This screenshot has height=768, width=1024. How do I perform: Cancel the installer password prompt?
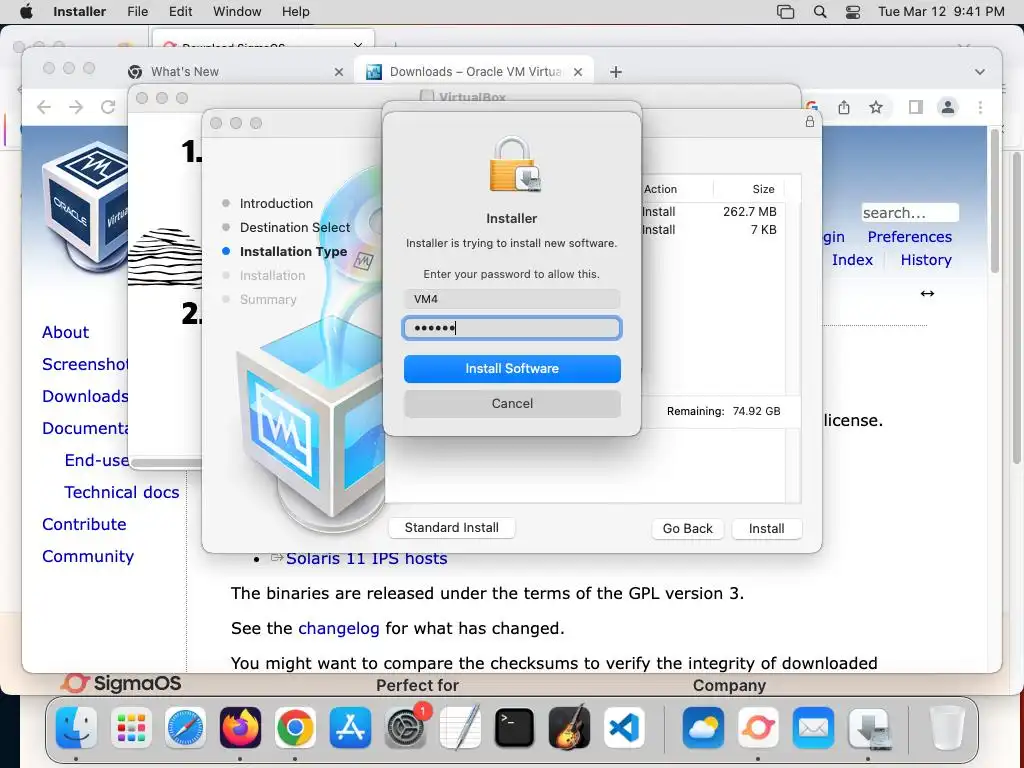[x=512, y=404]
